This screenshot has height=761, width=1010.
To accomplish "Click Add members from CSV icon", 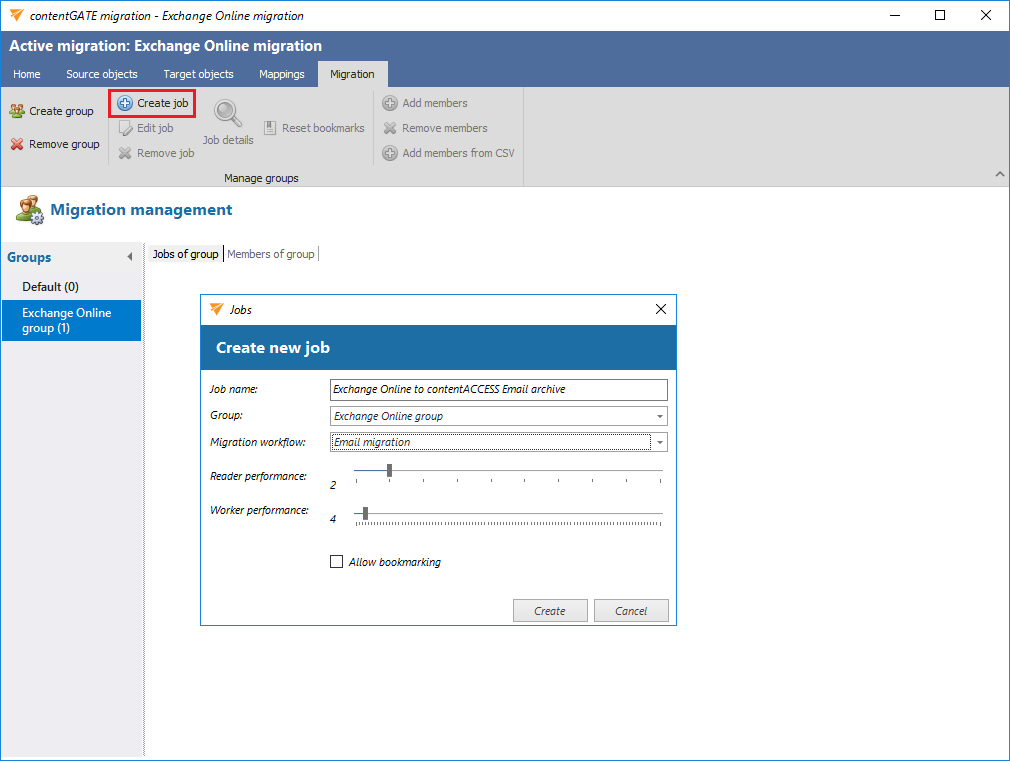I will point(390,153).
